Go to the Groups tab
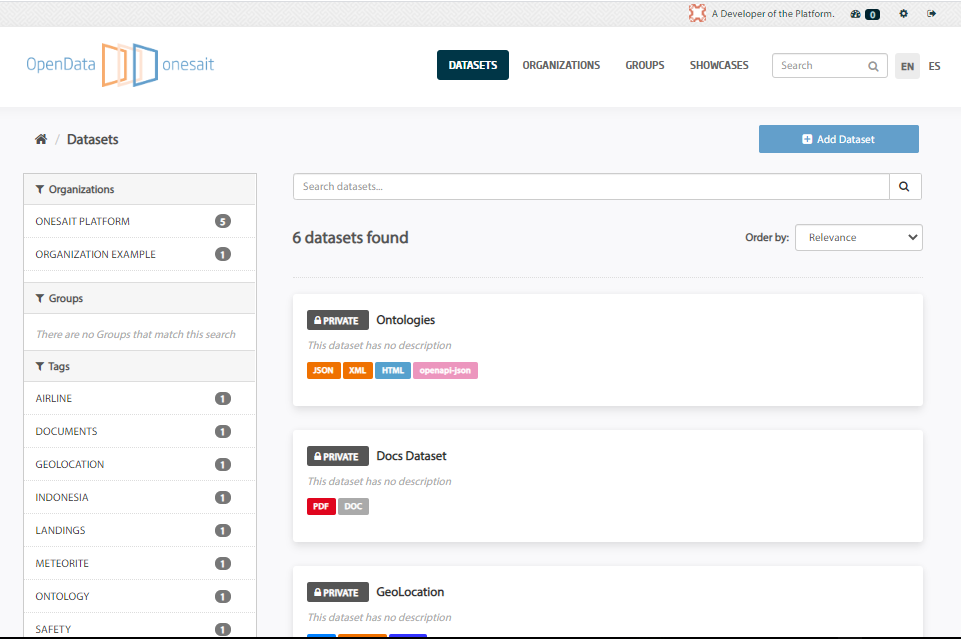 point(645,65)
